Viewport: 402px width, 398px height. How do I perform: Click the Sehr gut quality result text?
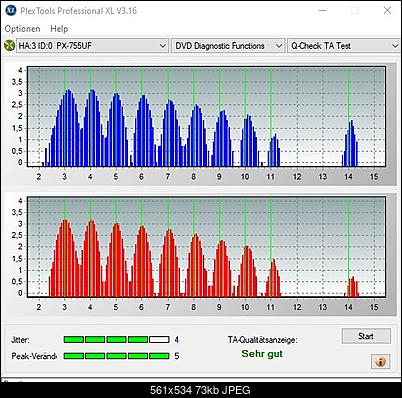click(262, 354)
